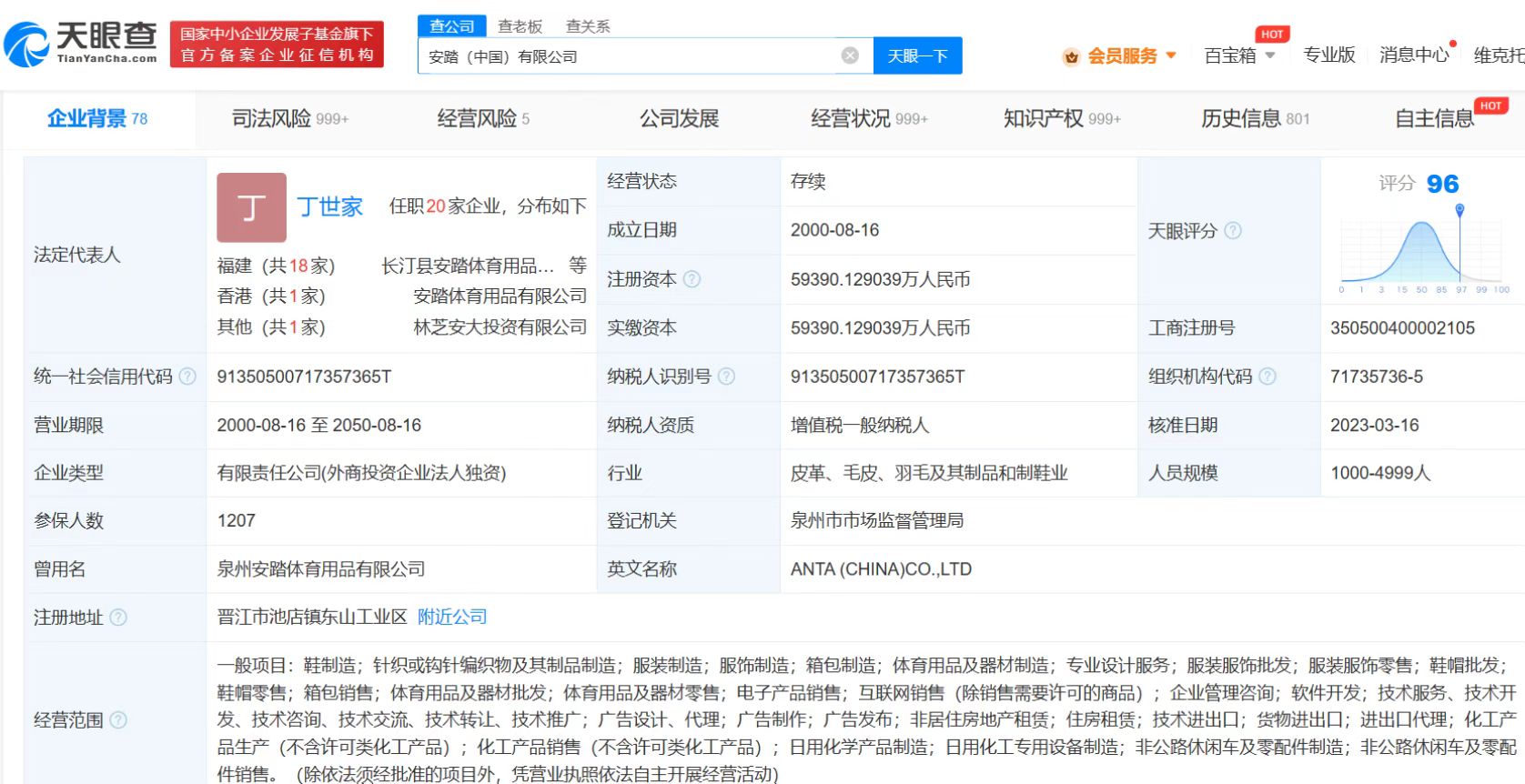Open the 历史信息 tab
Viewport: 1525px width, 784px height.
pos(1256,118)
